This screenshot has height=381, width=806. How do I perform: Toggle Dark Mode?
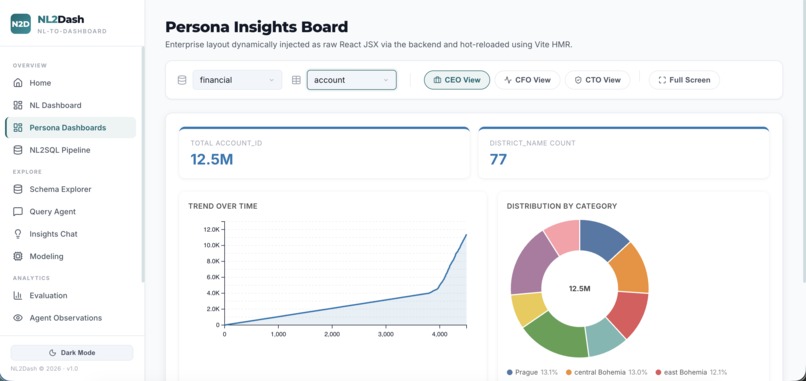pyautogui.click(x=72, y=353)
